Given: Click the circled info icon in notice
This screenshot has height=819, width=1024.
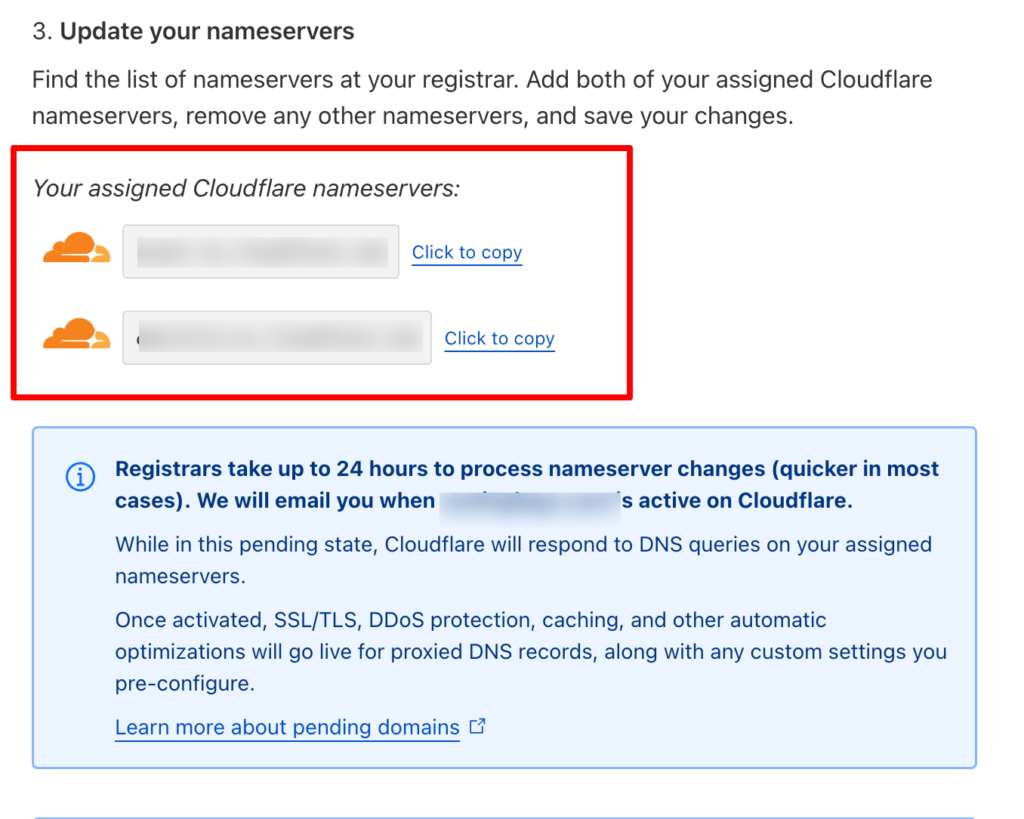Looking at the screenshot, I should [x=80, y=477].
